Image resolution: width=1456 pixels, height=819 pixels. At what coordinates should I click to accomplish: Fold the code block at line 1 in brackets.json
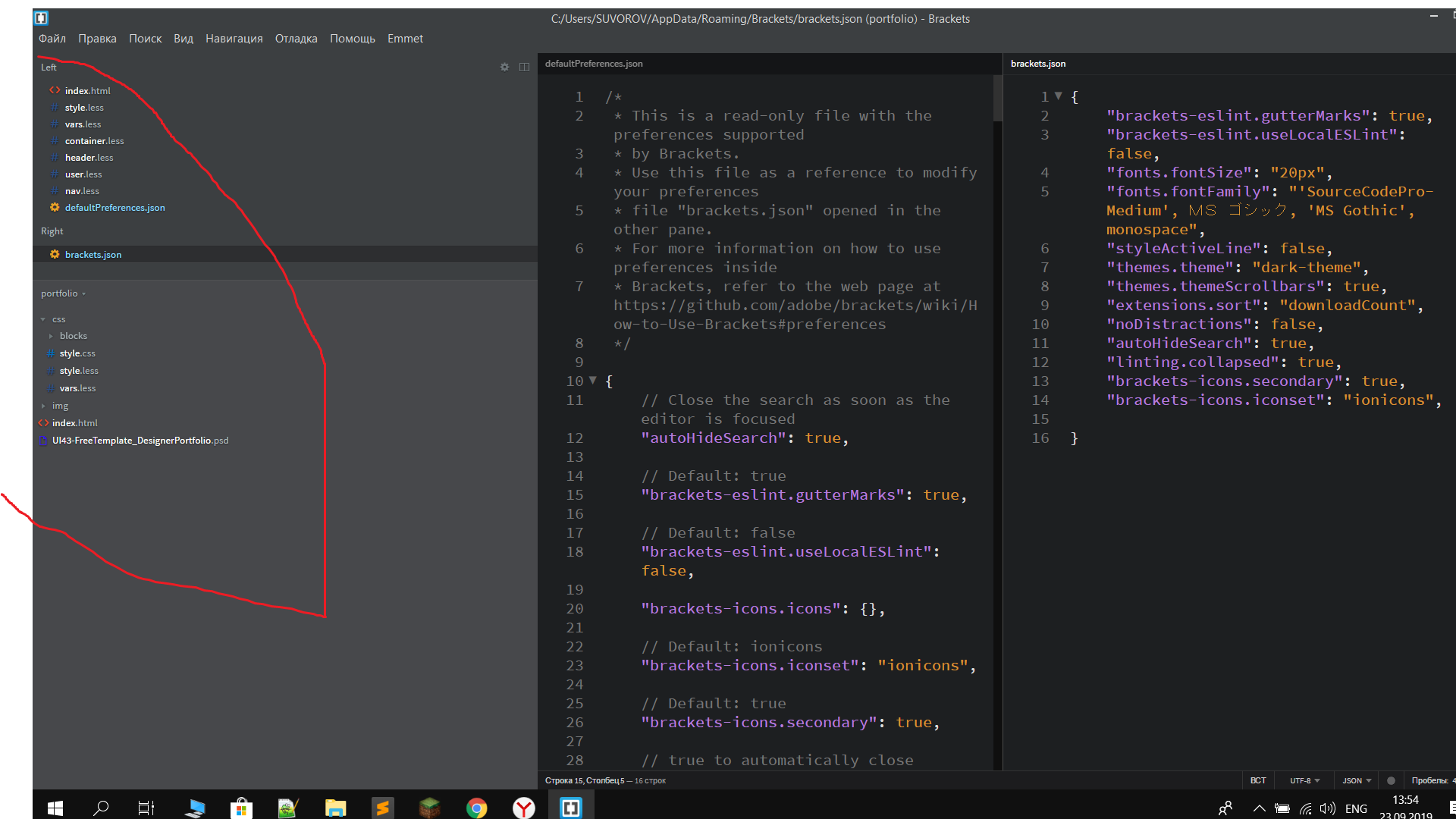[1059, 96]
